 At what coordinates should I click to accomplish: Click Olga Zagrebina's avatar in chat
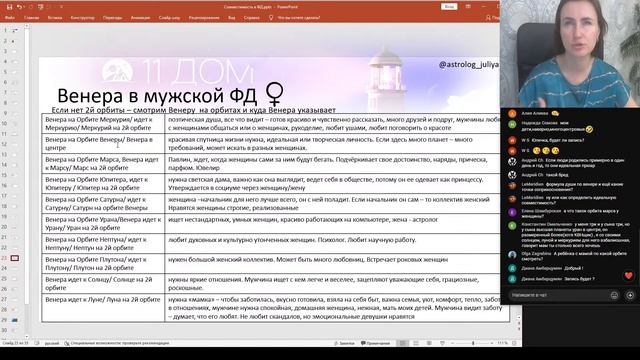pyautogui.click(x=512, y=255)
